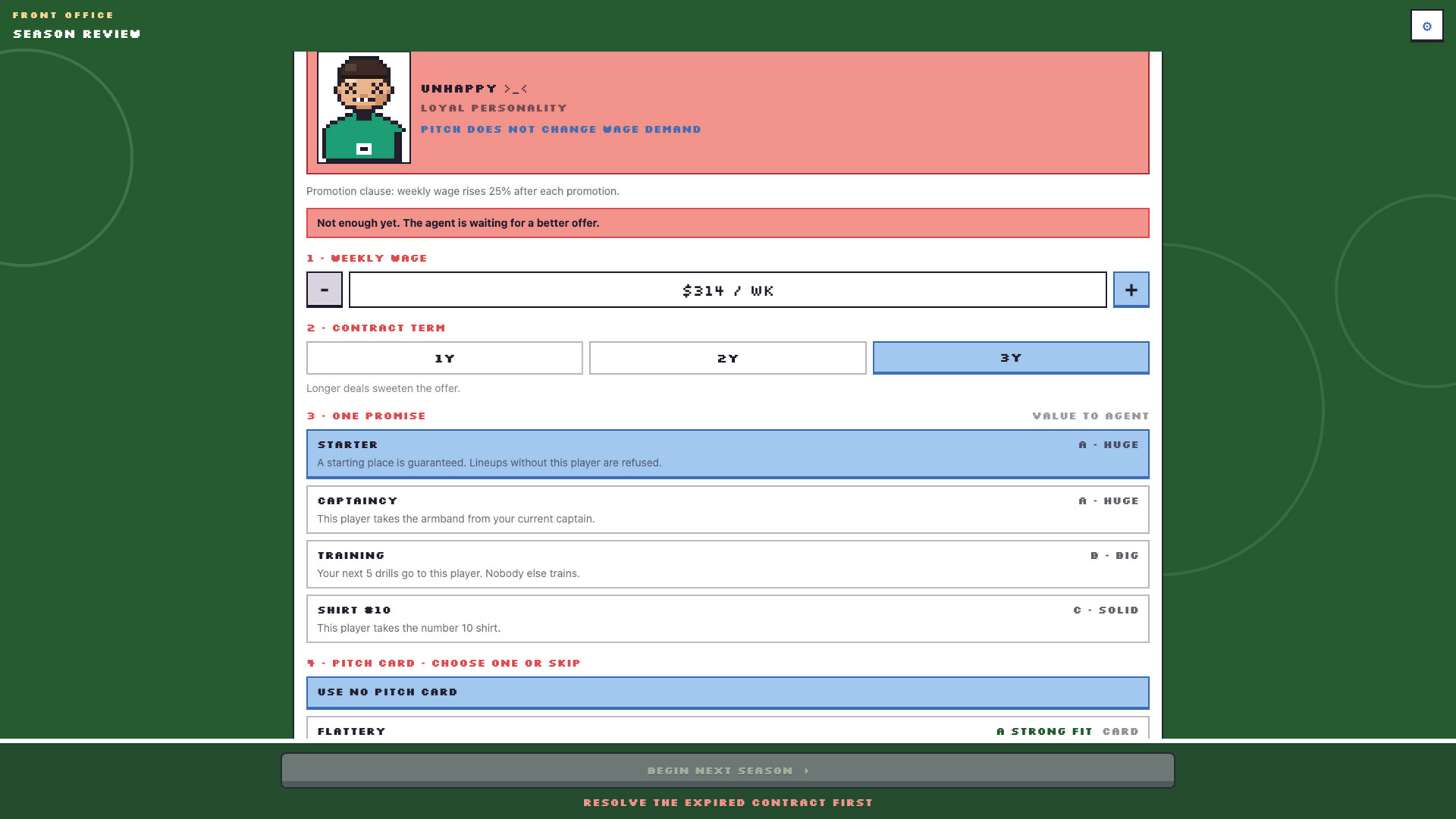Choose the Shirt #10 promise option
Viewport: 1456px width, 819px height.
728,619
